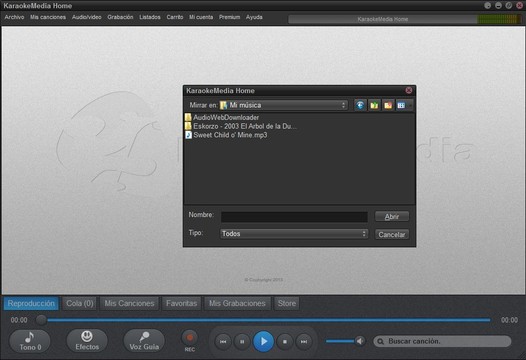
Task: Open the Premium menu
Action: pyautogui.click(x=229, y=17)
